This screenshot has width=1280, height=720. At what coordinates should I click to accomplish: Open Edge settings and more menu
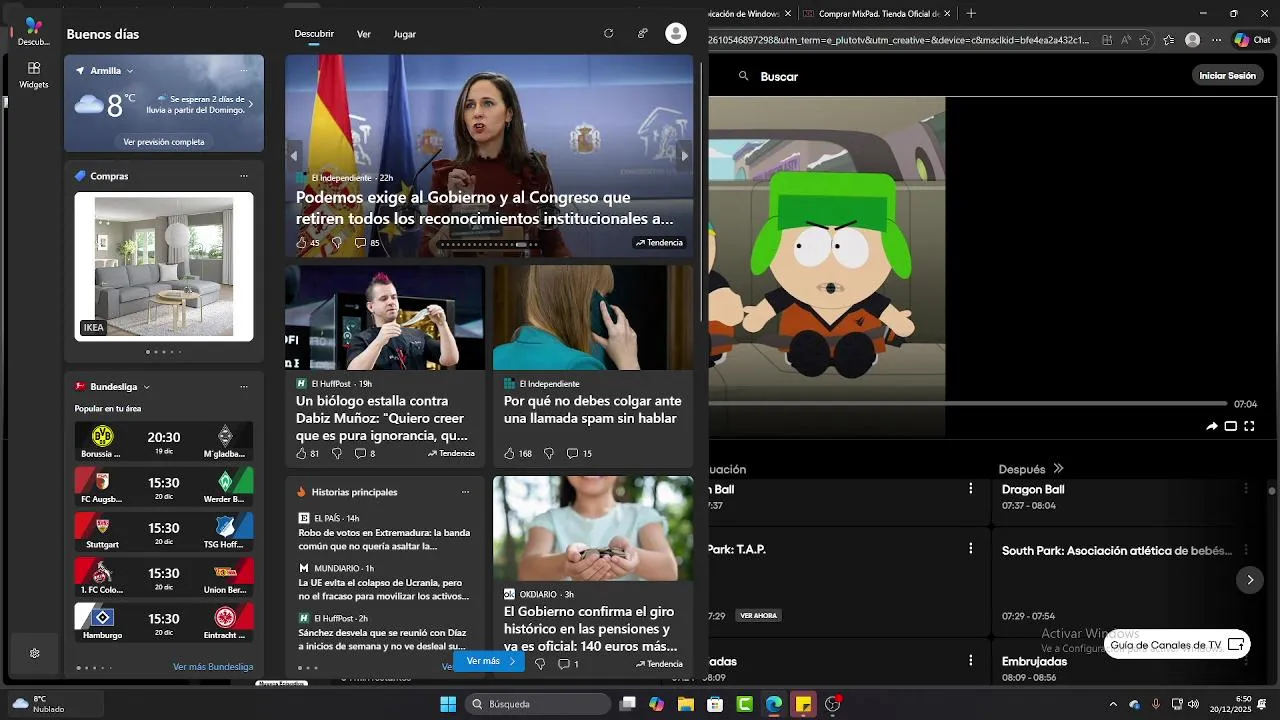click(x=1216, y=40)
